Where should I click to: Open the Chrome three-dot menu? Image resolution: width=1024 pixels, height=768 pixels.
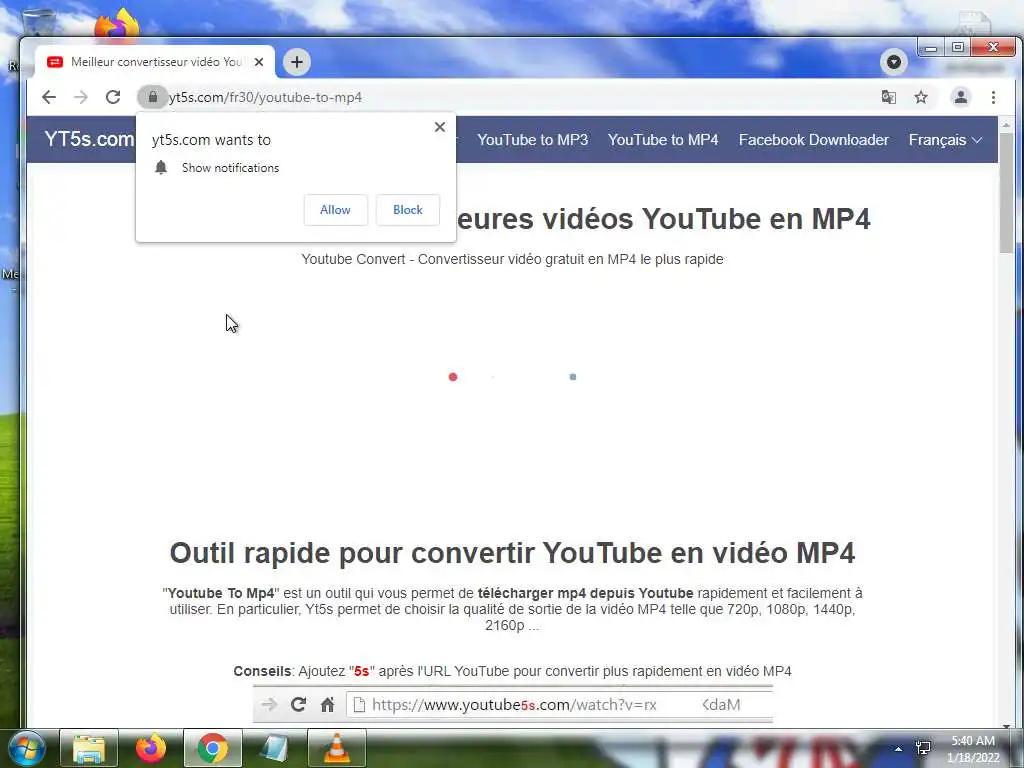point(993,97)
